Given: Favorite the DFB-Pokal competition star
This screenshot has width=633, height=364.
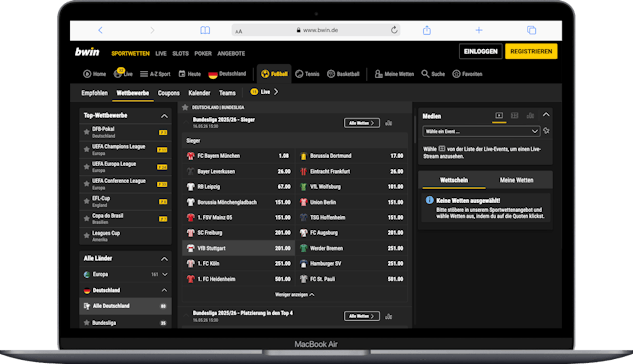Looking at the screenshot, I should [x=86, y=132].
